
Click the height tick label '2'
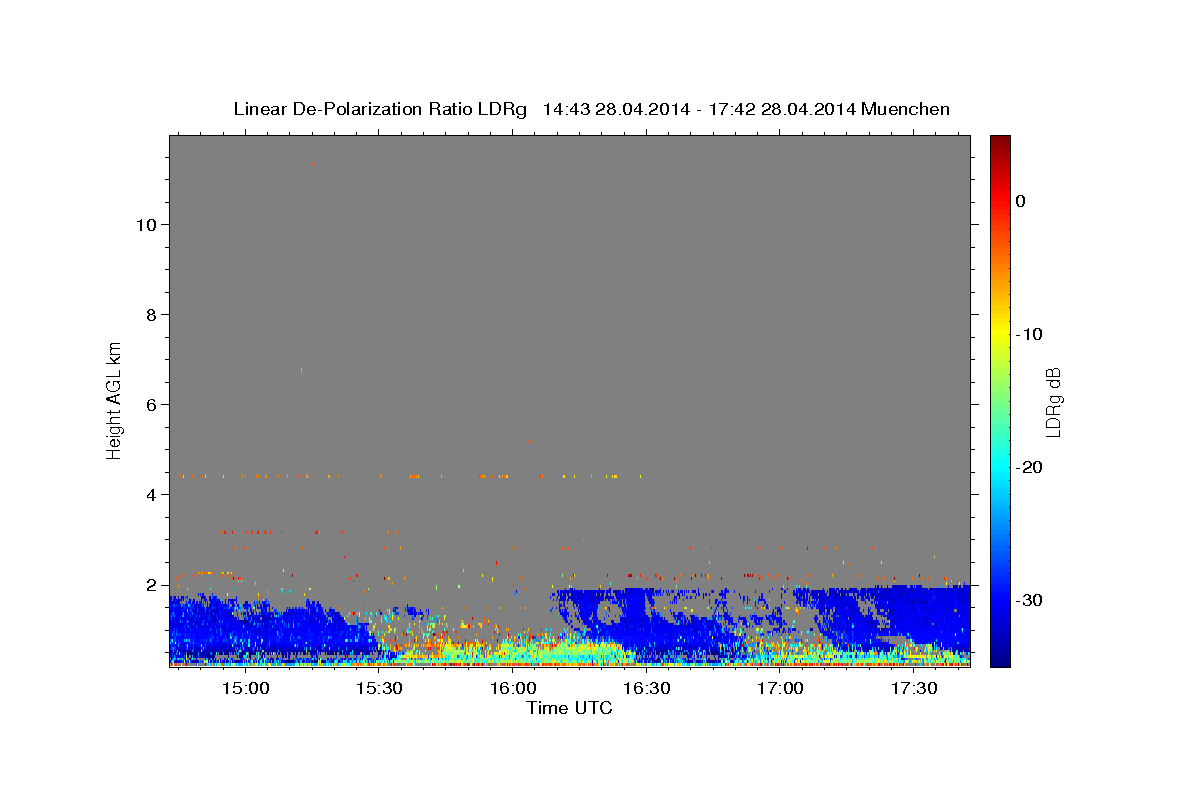pos(153,585)
